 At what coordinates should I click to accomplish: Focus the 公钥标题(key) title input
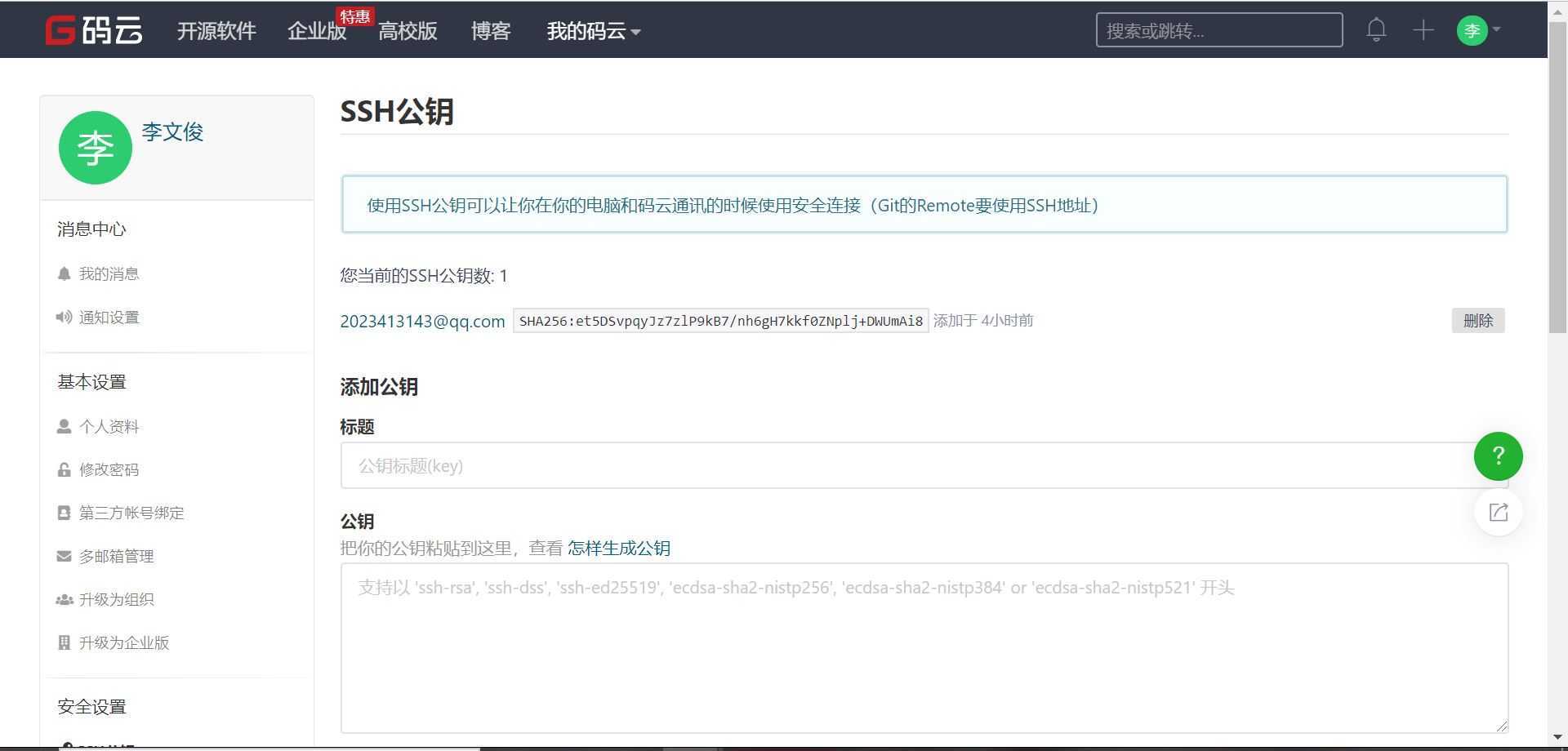click(x=924, y=465)
